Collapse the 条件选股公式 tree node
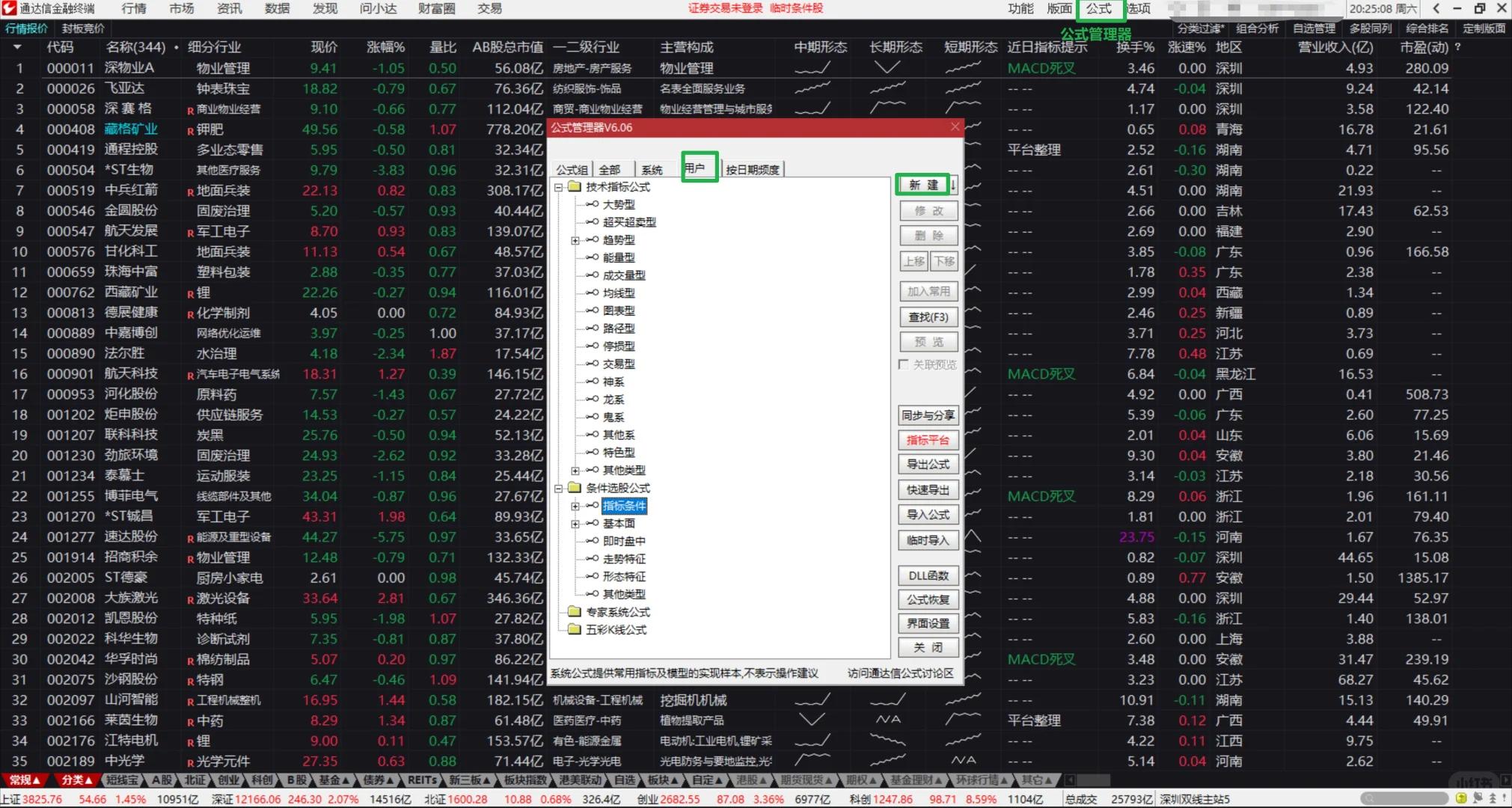This screenshot has width=1512, height=808. 558,489
